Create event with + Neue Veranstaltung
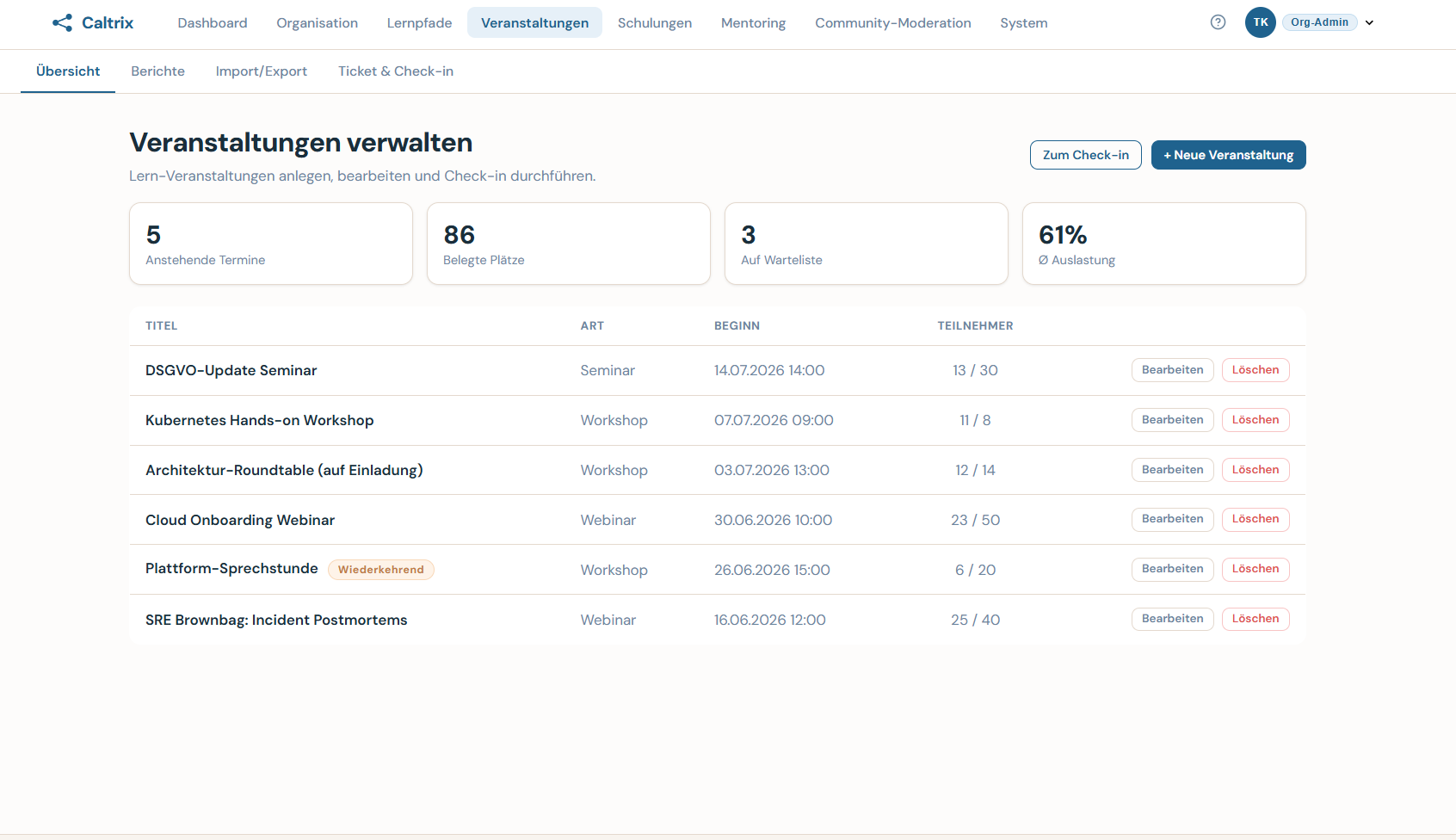The image size is (1456, 840). point(1228,155)
